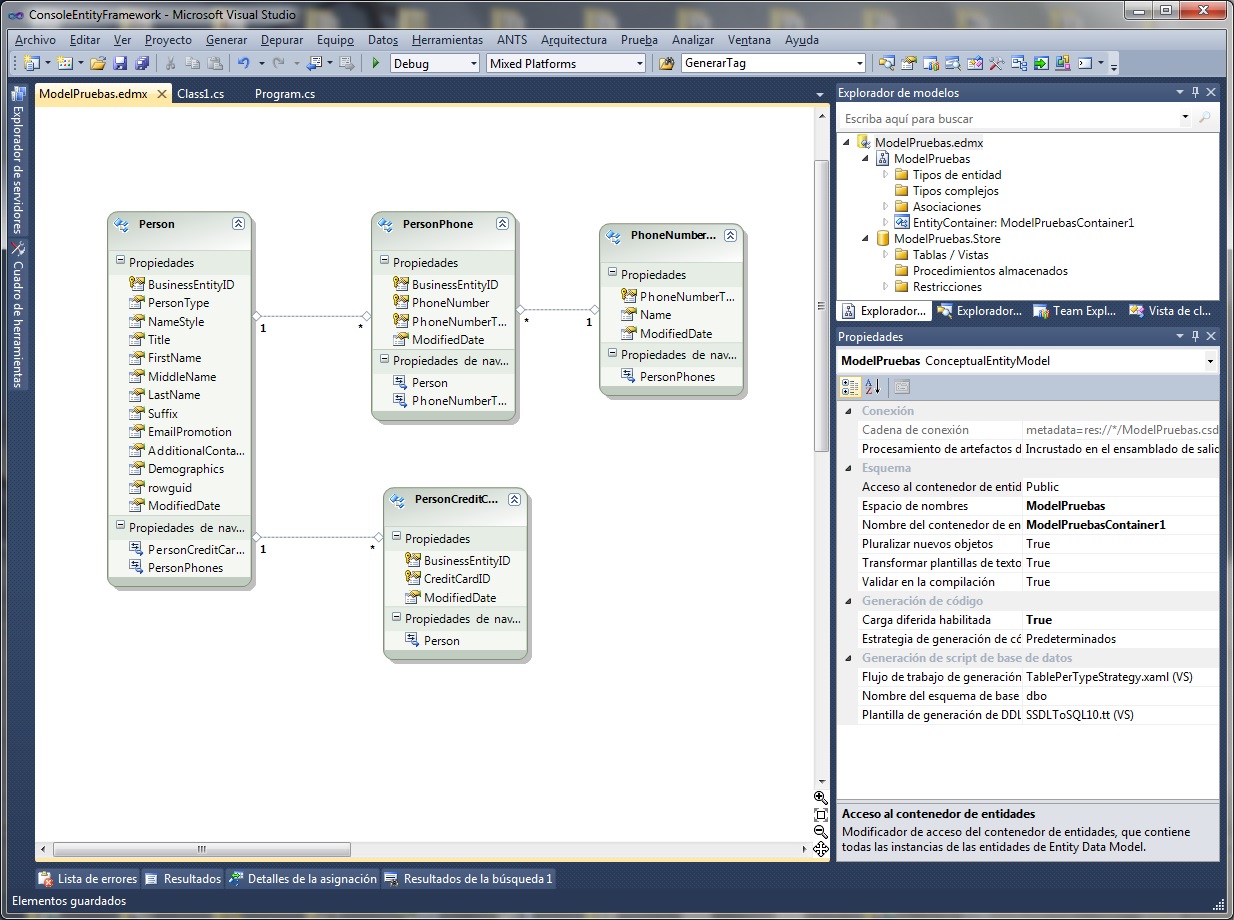The height and width of the screenshot is (920, 1234).
Task: Open the Lista de errores panel tab
Action: [88, 879]
